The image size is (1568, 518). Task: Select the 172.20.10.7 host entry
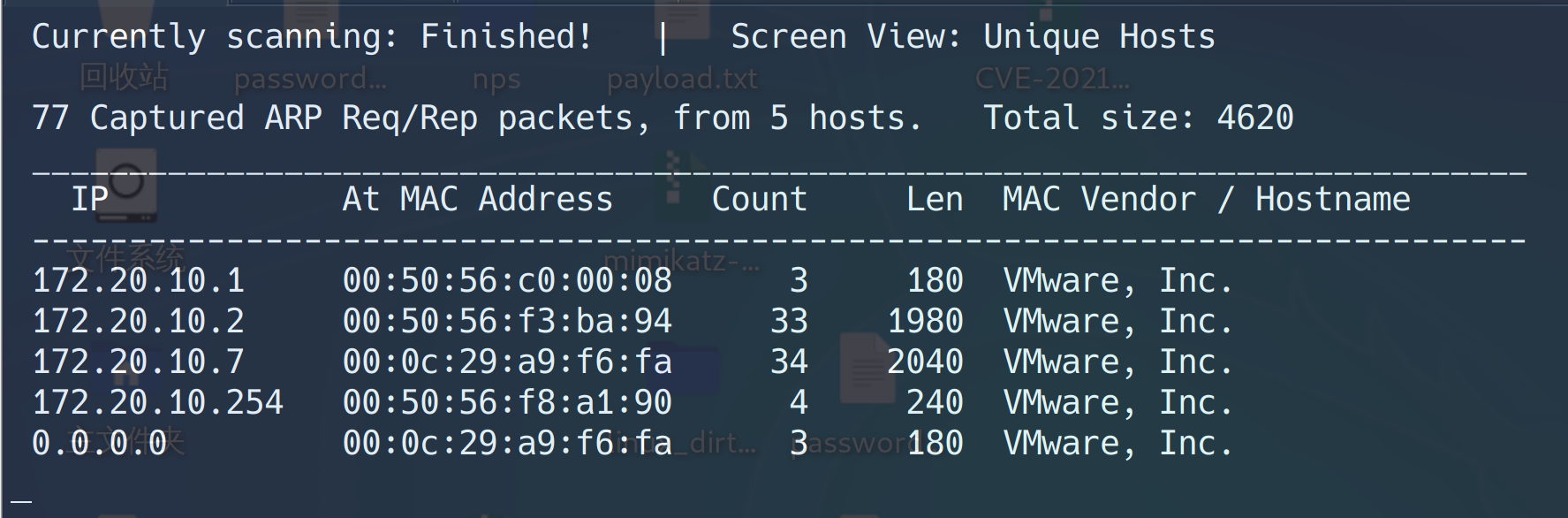(139, 362)
